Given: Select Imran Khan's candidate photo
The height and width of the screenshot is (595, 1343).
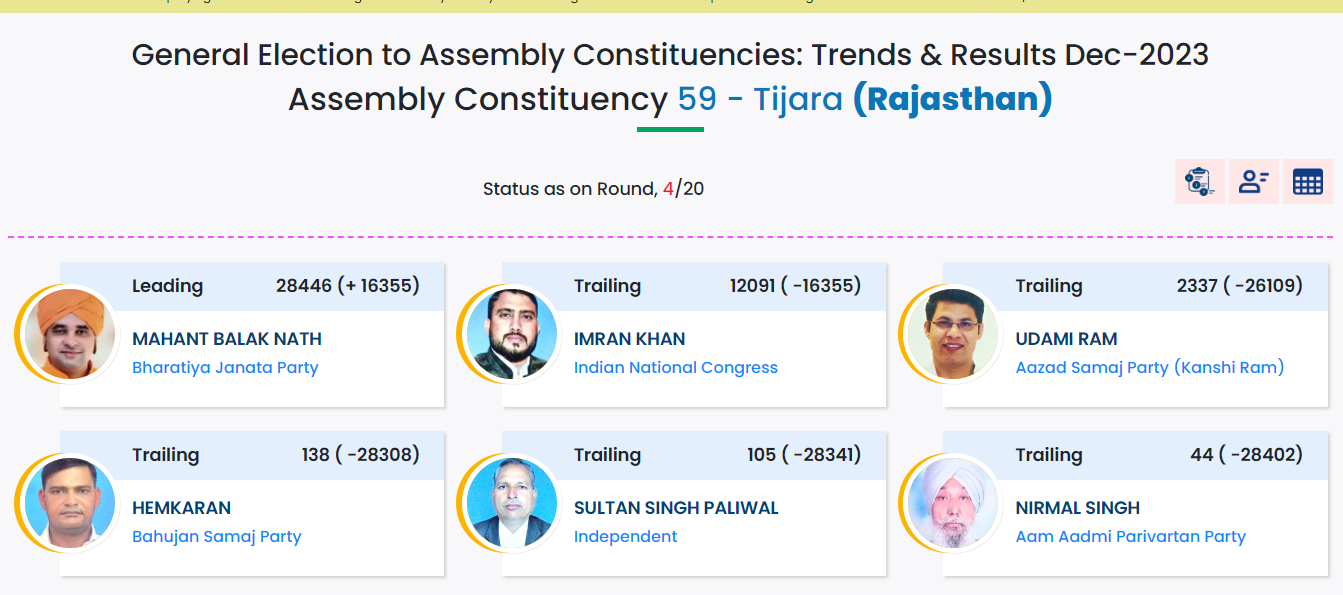Looking at the screenshot, I should [x=506, y=333].
